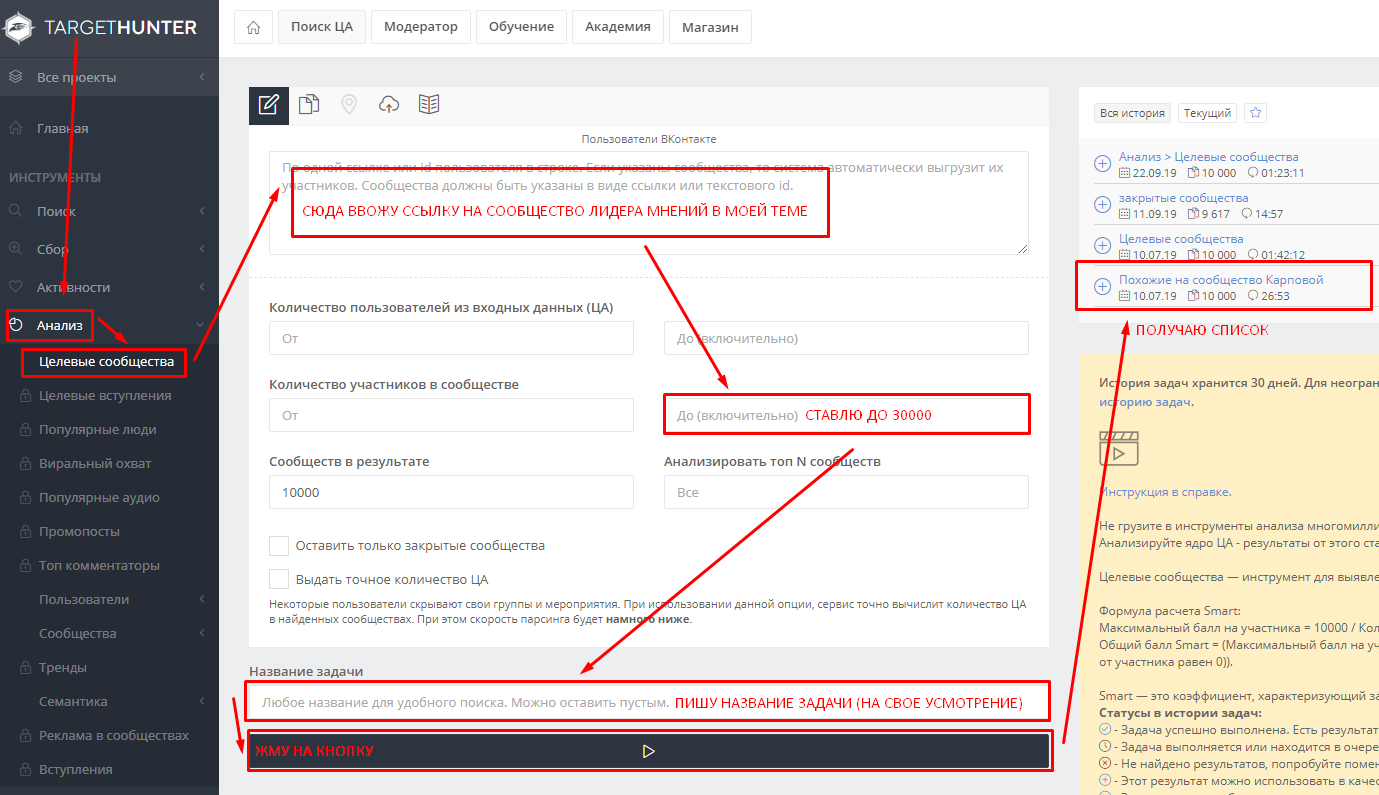Click the plus icon beside 'Анализ > Целевые сообщества'
The height and width of the screenshot is (795, 1379).
(1102, 164)
